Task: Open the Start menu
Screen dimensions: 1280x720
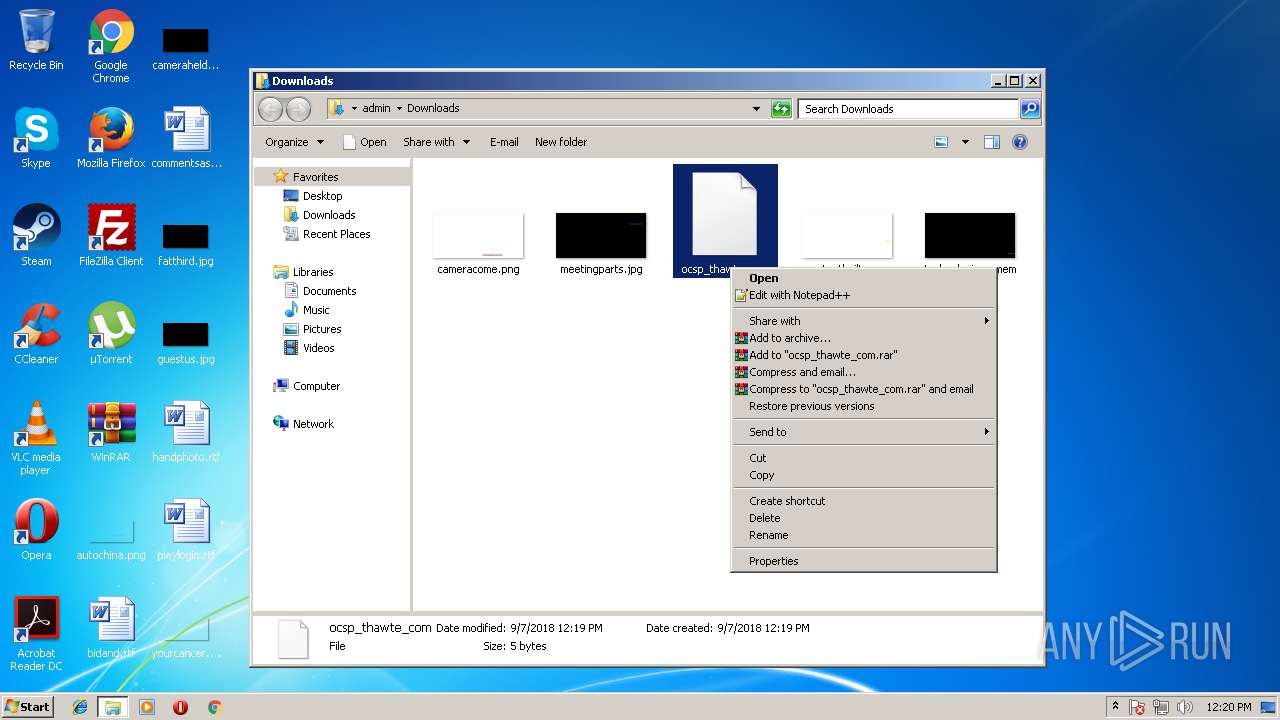Action: (27, 706)
